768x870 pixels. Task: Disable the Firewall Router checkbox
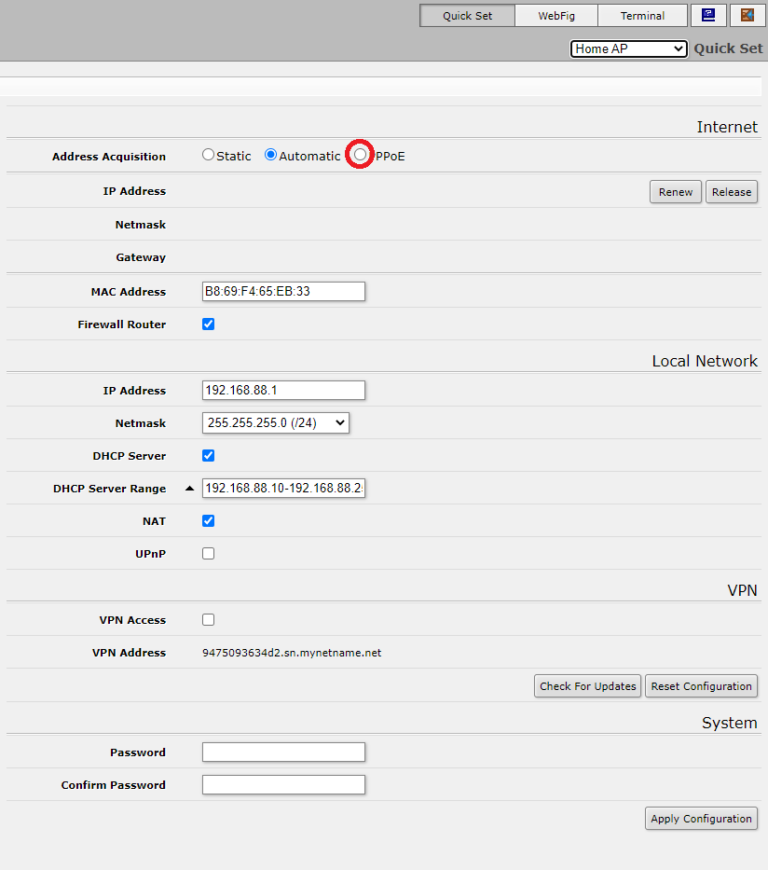pyautogui.click(x=208, y=324)
